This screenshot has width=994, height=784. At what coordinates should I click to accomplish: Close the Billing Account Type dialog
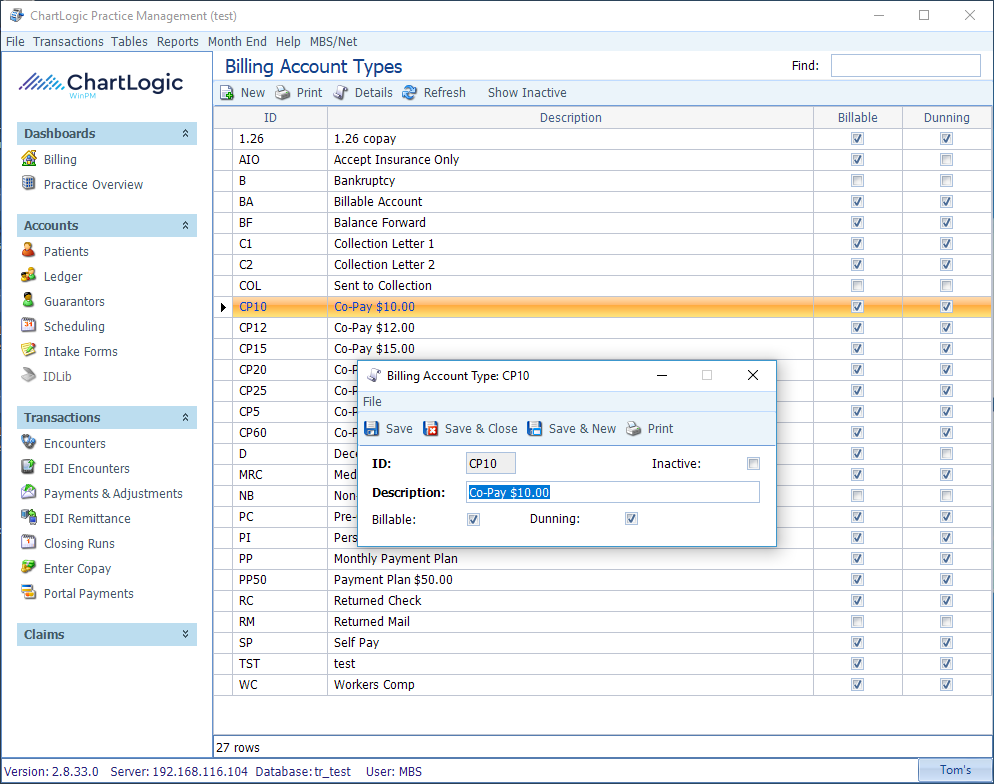click(x=752, y=375)
